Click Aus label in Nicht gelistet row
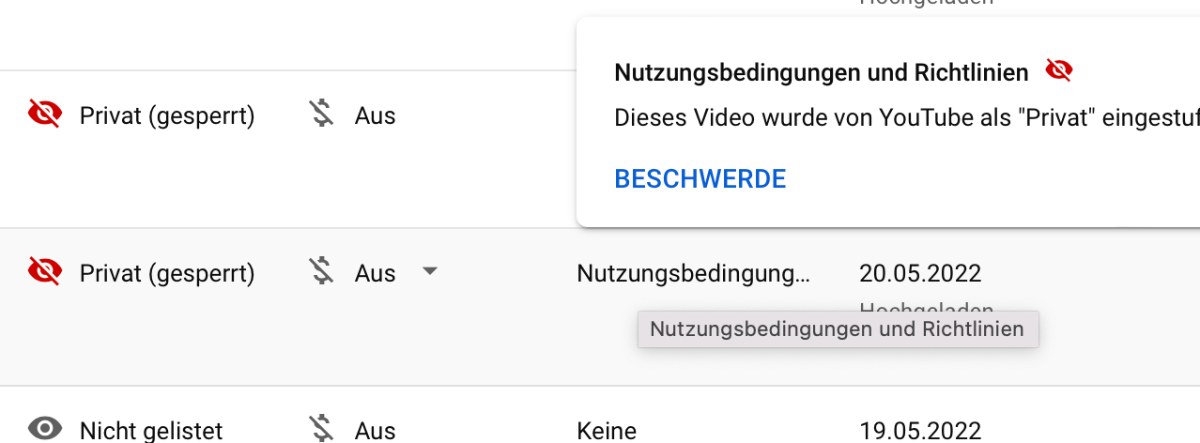This screenshot has height=443, width=1200. click(375, 431)
